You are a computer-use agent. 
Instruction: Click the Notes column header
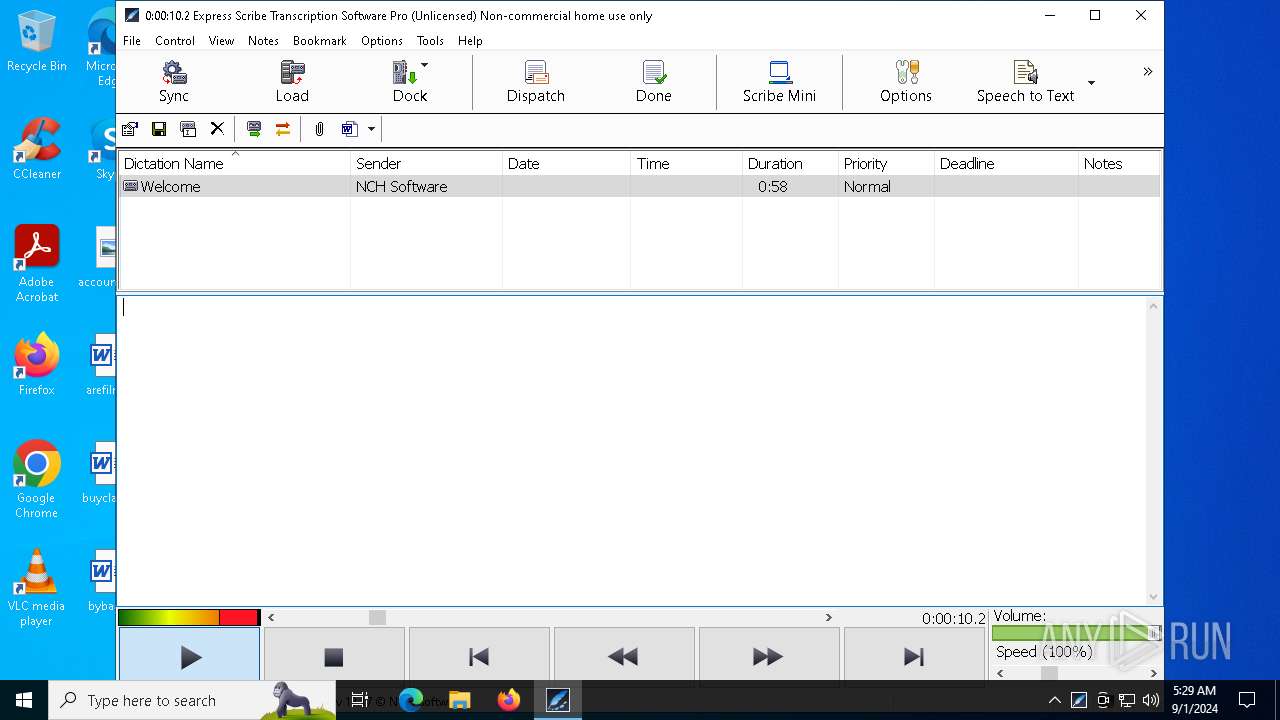click(1119, 164)
